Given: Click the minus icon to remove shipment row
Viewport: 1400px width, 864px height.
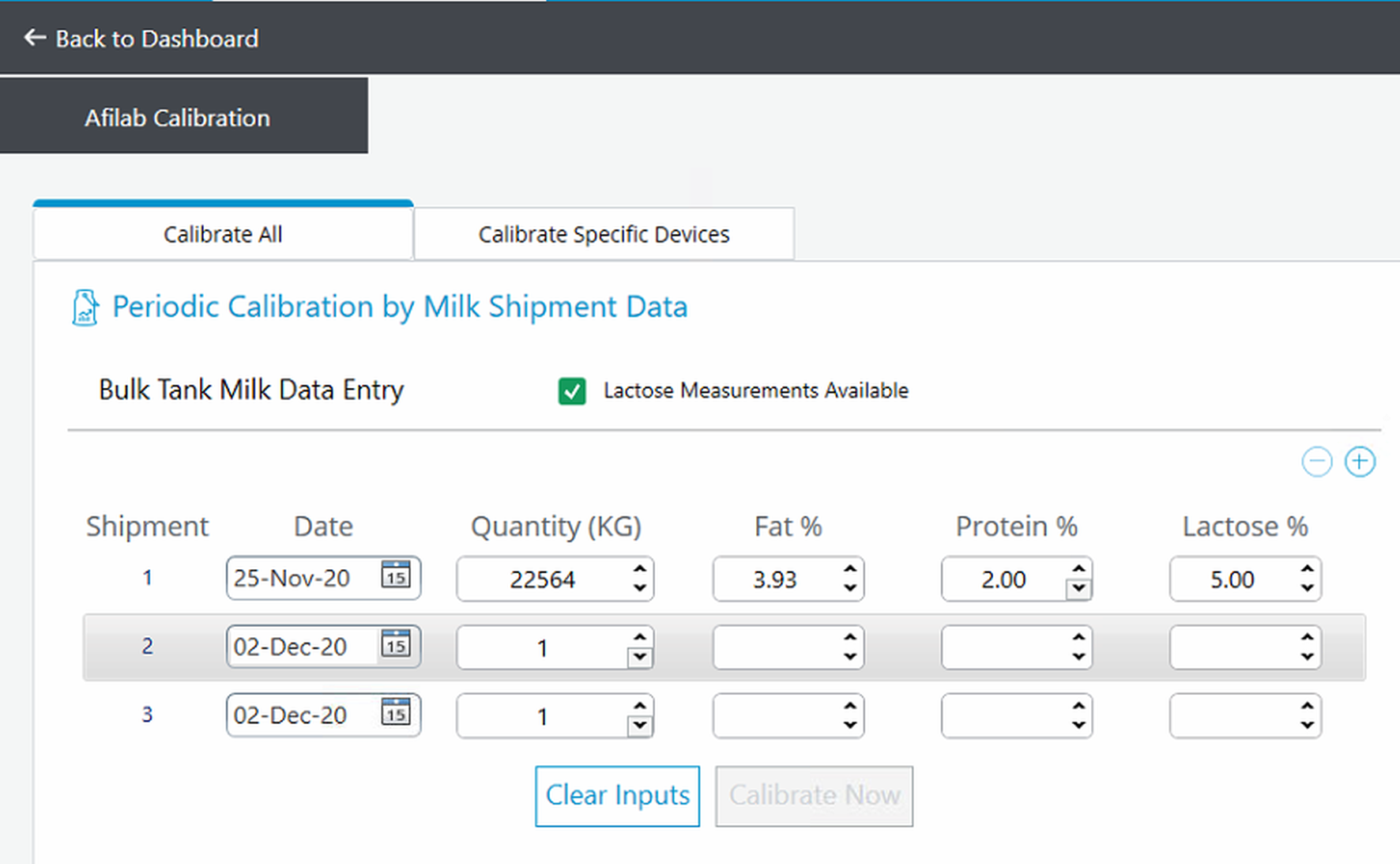Looking at the screenshot, I should point(1316,462).
